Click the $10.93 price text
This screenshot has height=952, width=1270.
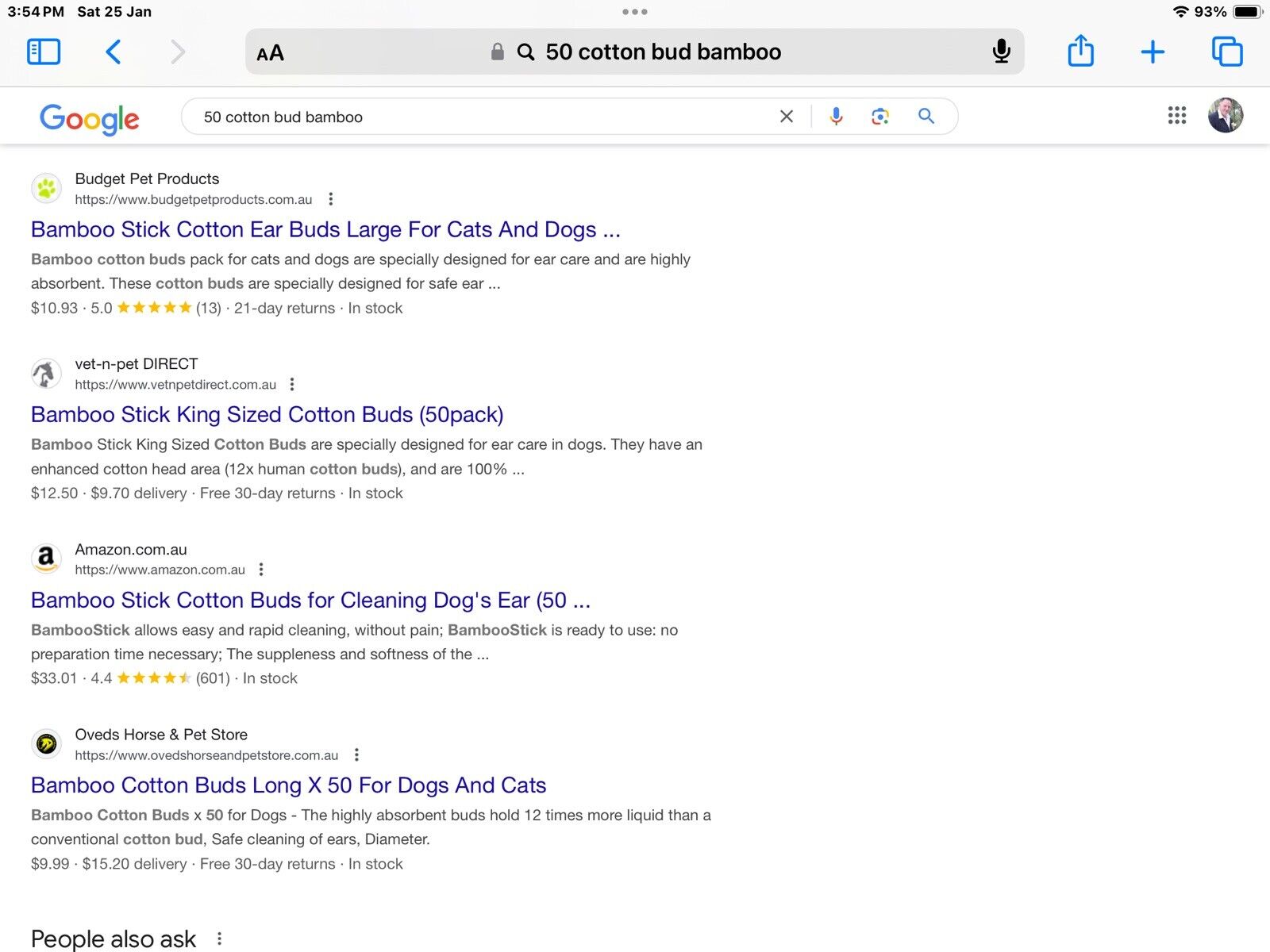pyautogui.click(x=54, y=308)
